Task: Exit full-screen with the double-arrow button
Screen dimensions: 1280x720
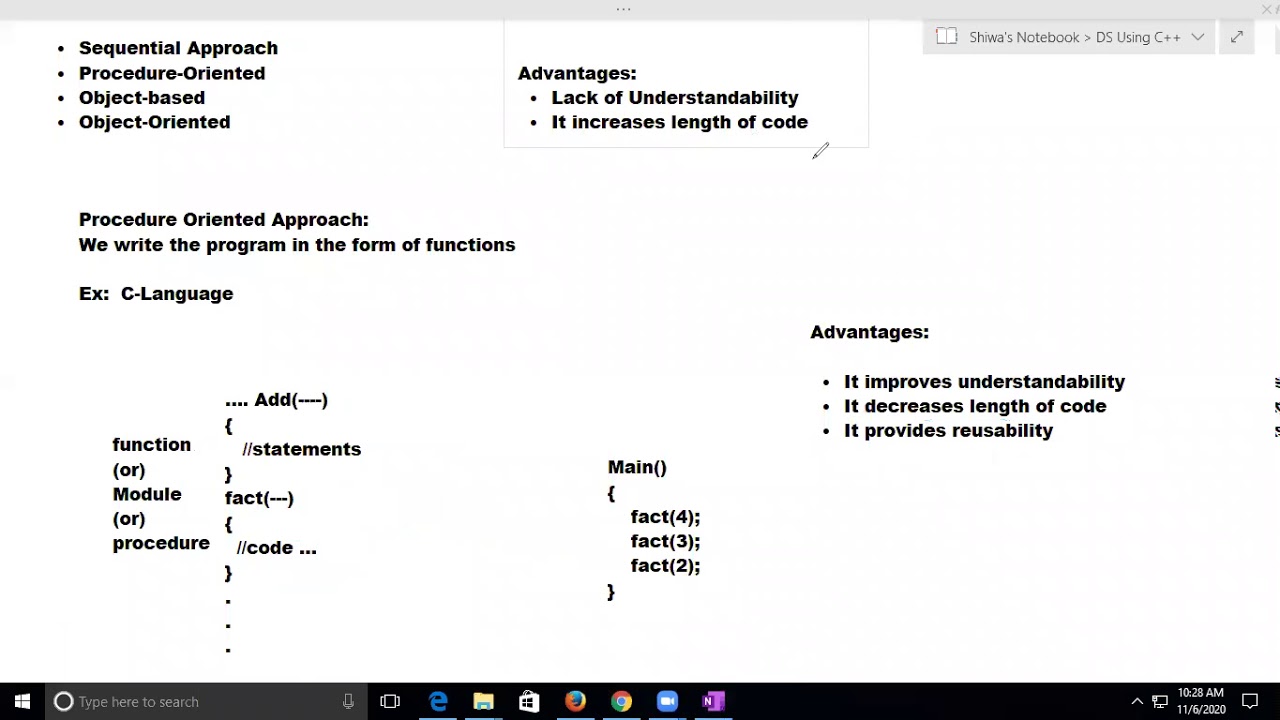Action: 1237,37
